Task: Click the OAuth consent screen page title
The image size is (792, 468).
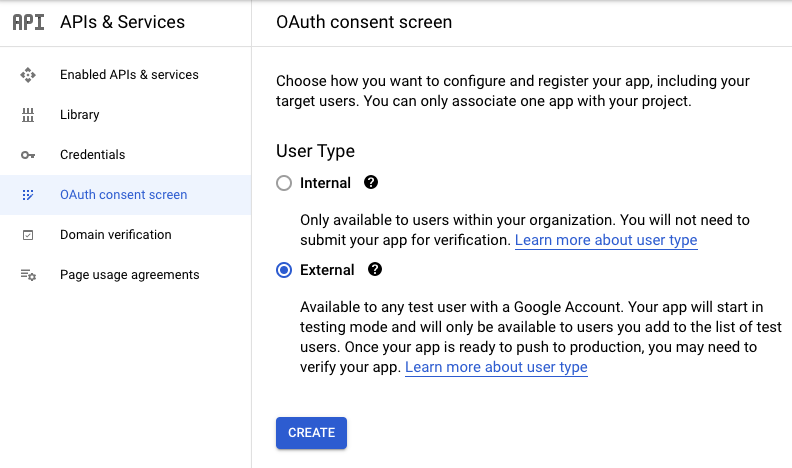Action: click(x=364, y=22)
